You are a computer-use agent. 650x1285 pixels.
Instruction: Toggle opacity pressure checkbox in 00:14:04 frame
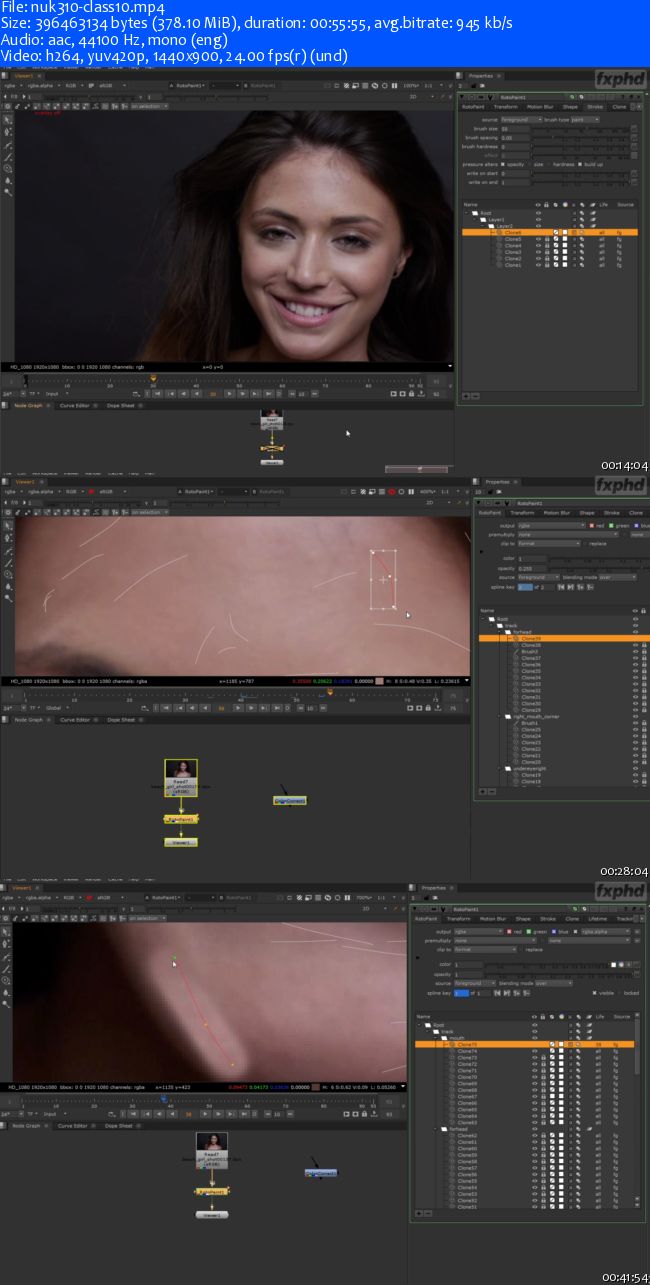503,164
